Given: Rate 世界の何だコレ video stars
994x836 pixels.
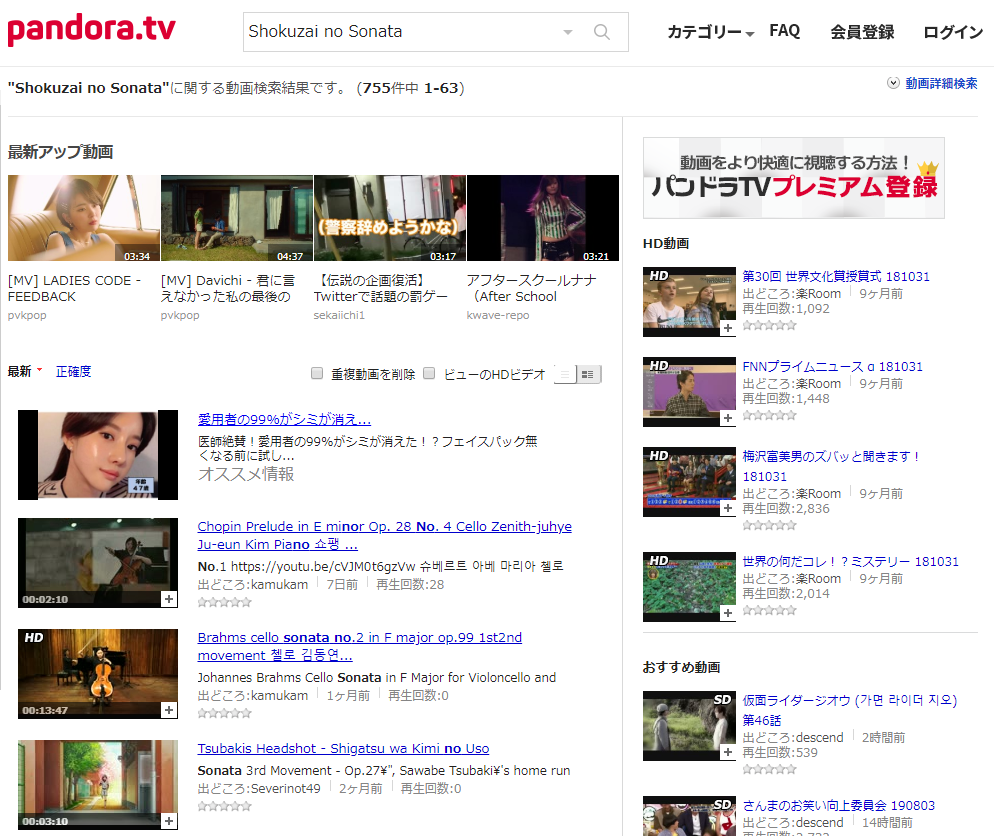Looking at the screenshot, I should [x=769, y=610].
